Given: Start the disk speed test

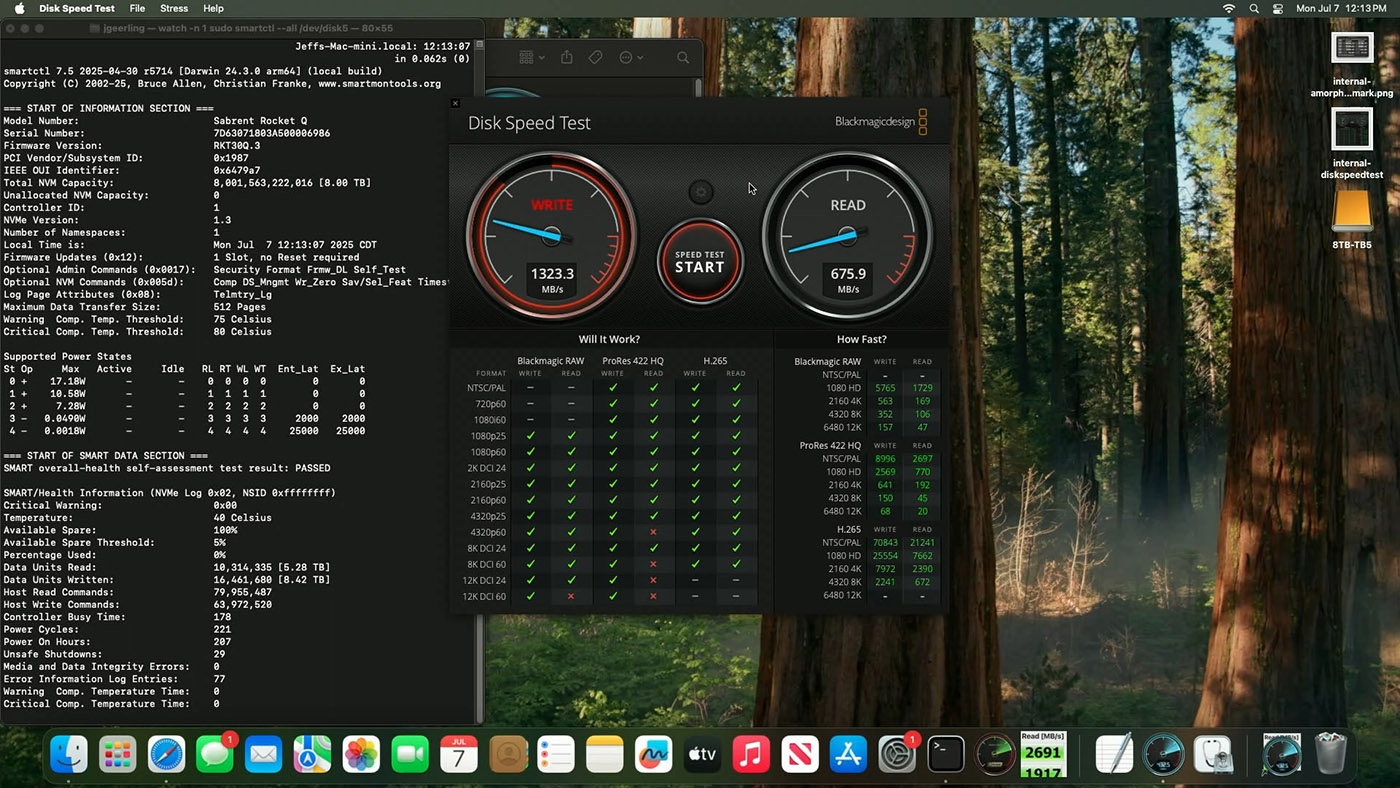Looking at the screenshot, I should (699, 261).
